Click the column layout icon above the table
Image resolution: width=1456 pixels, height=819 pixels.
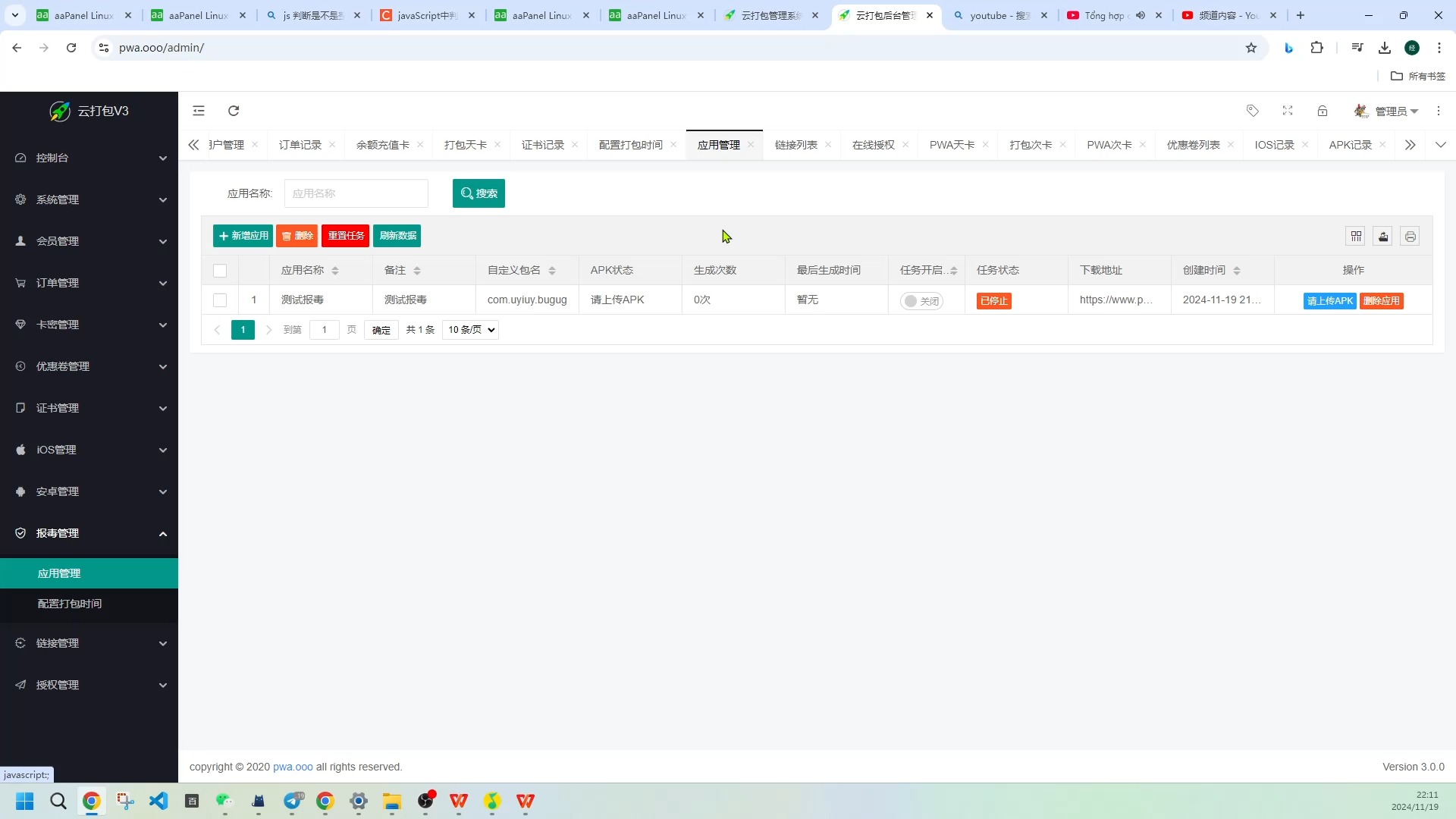coord(1355,236)
